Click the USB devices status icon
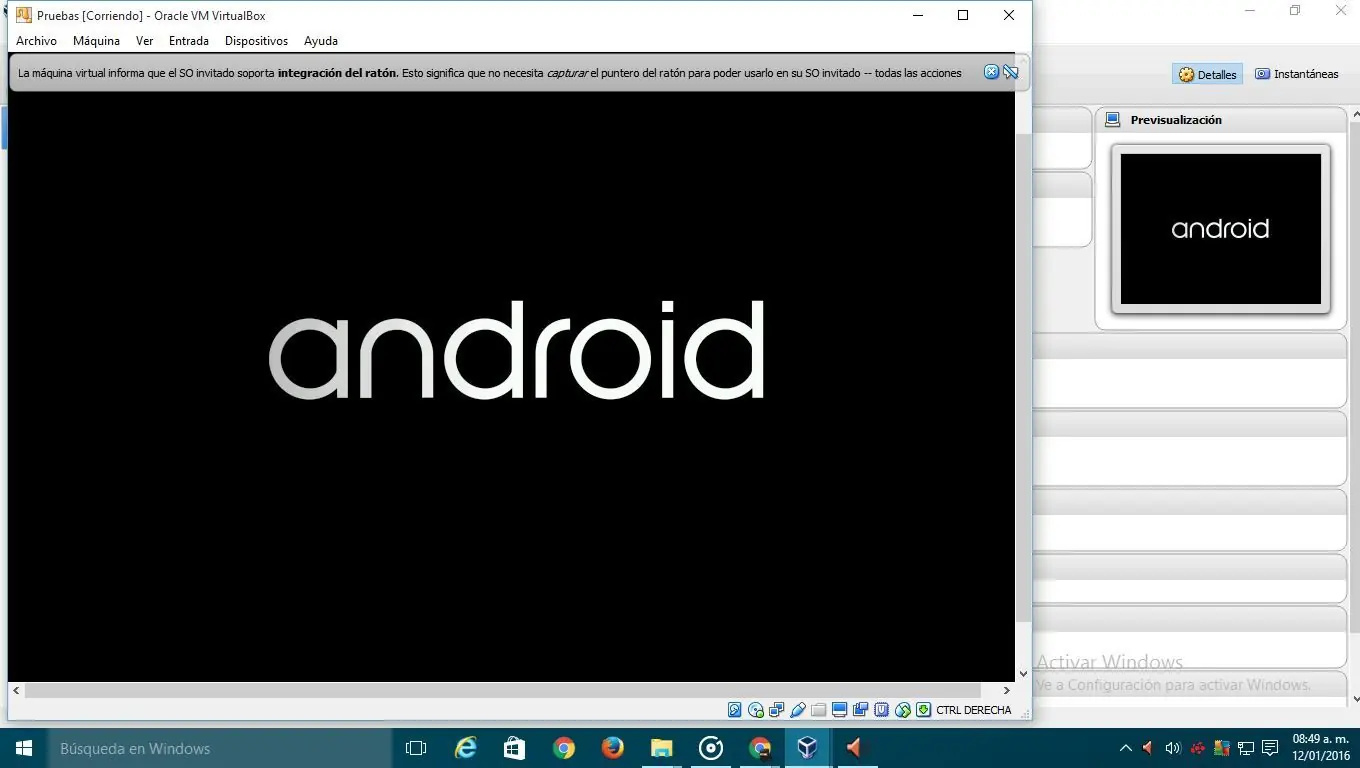The image size is (1360, 768). 798,710
